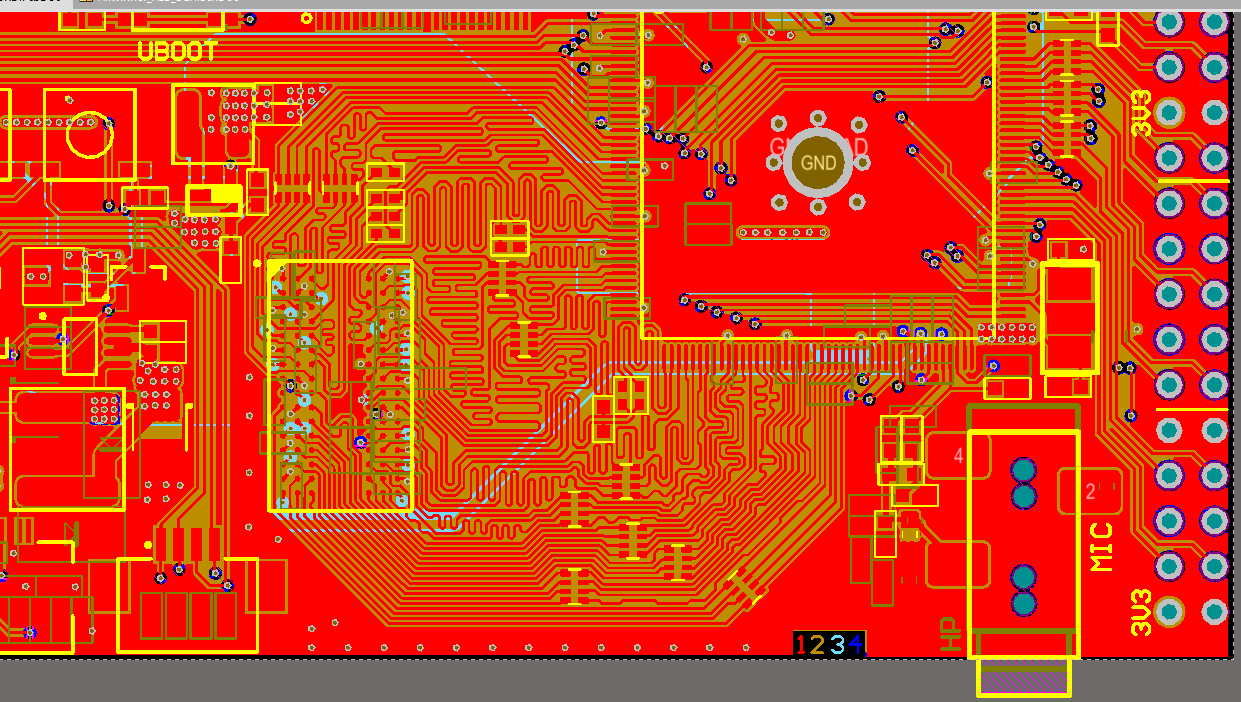Image resolution: width=1241 pixels, height=702 pixels.
Task: Toggle layer 4 in the colored layer legend
Action: coord(856,643)
